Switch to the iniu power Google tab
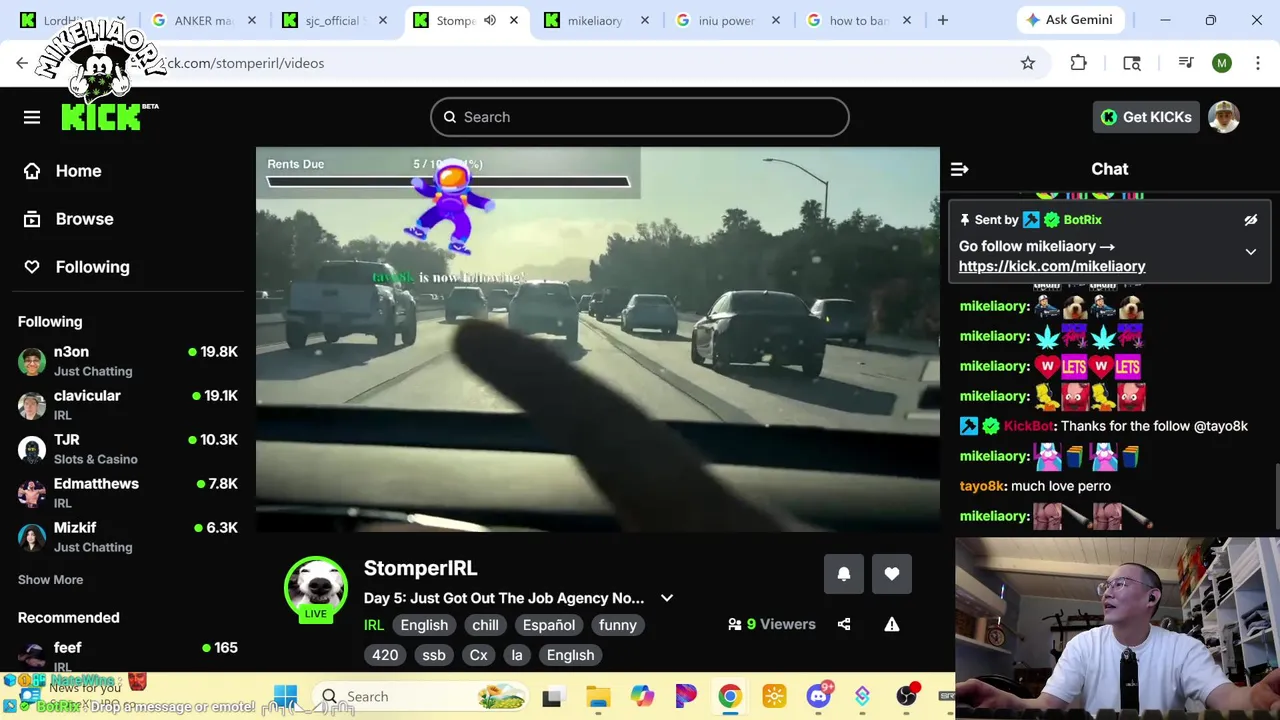 click(x=727, y=20)
